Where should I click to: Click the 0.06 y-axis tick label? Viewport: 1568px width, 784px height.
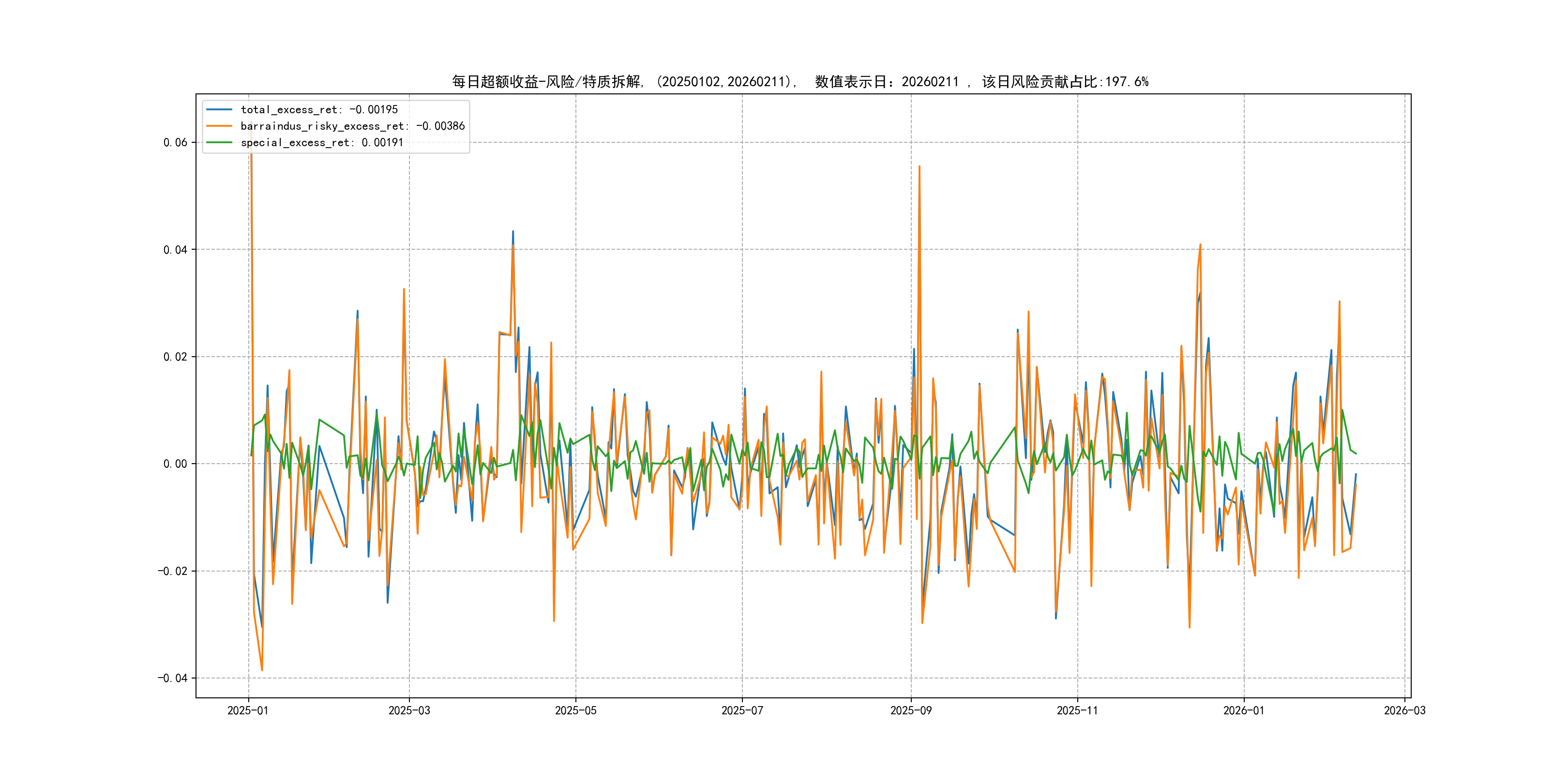175,142
